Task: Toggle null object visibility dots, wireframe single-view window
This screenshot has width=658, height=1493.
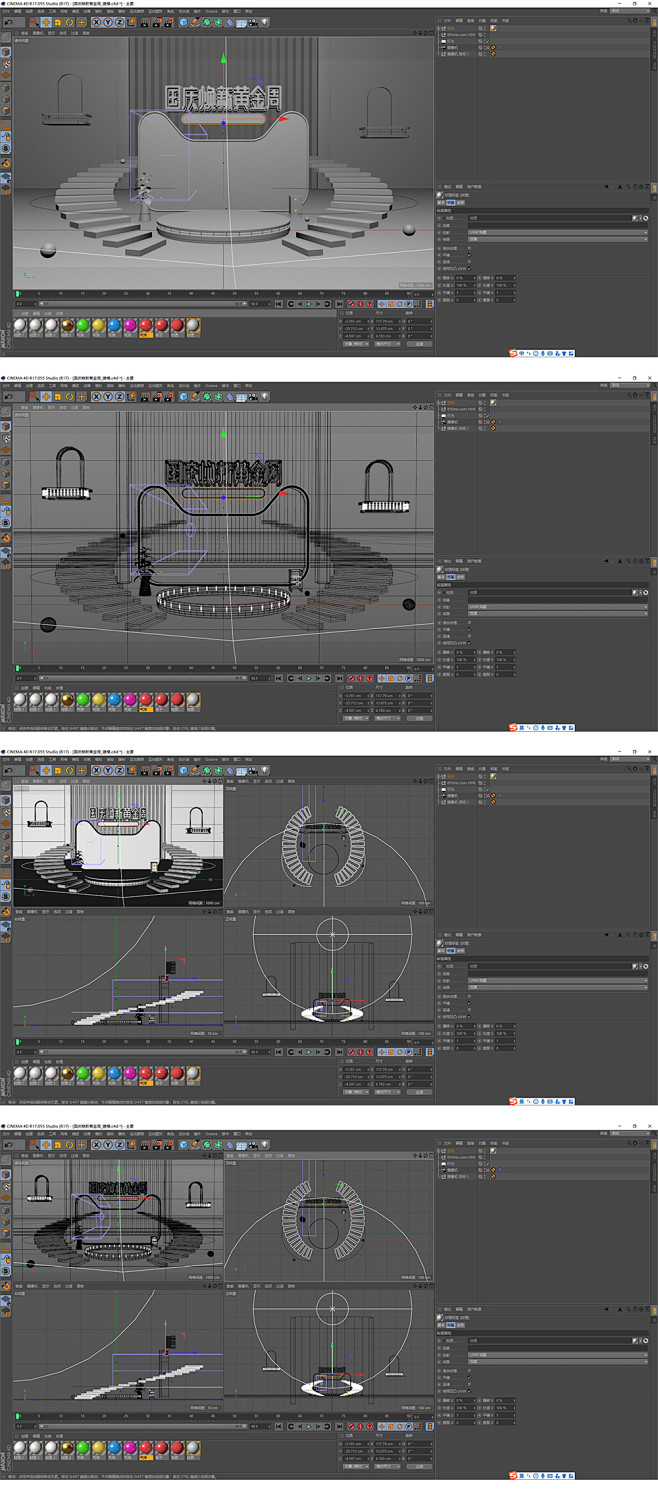Action: (x=484, y=403)
